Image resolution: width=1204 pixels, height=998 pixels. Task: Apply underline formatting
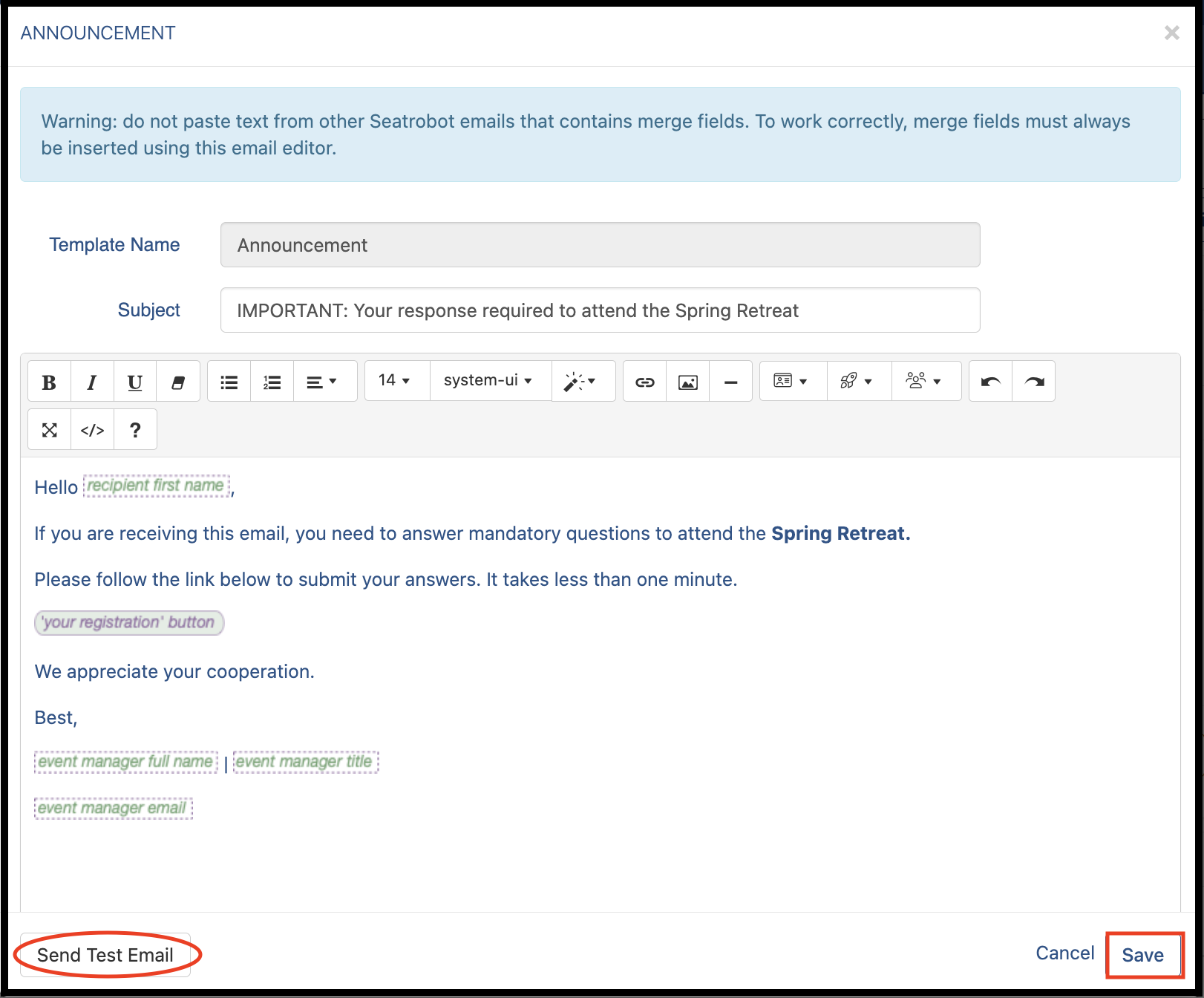tap(135, 382)
